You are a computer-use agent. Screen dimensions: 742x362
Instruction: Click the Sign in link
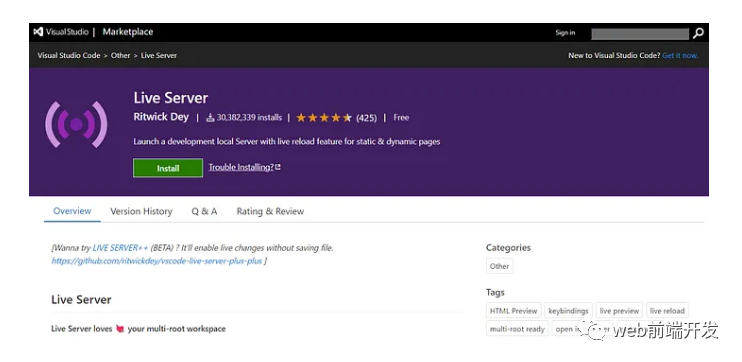point(565,33)
